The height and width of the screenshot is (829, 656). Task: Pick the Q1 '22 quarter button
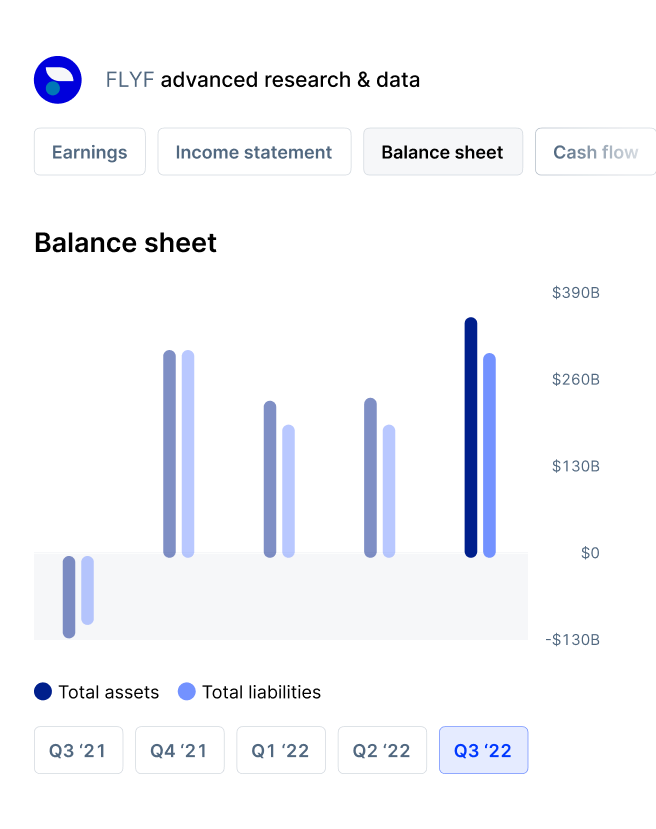(281, 750)
